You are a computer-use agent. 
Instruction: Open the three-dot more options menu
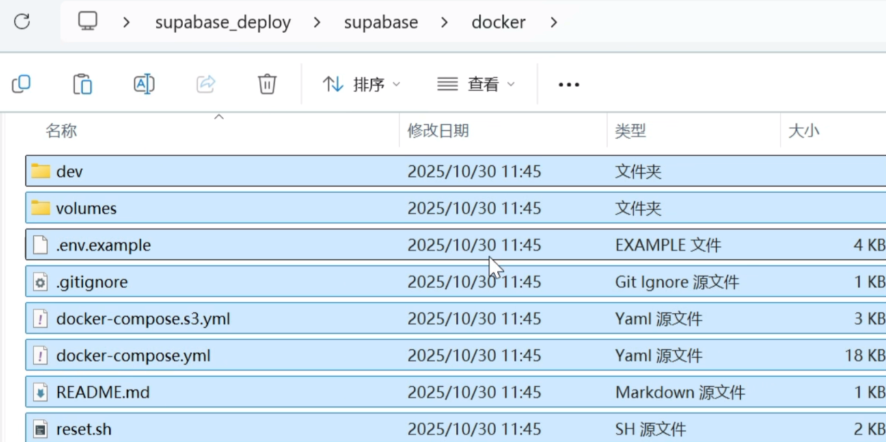tap(568, 85)
